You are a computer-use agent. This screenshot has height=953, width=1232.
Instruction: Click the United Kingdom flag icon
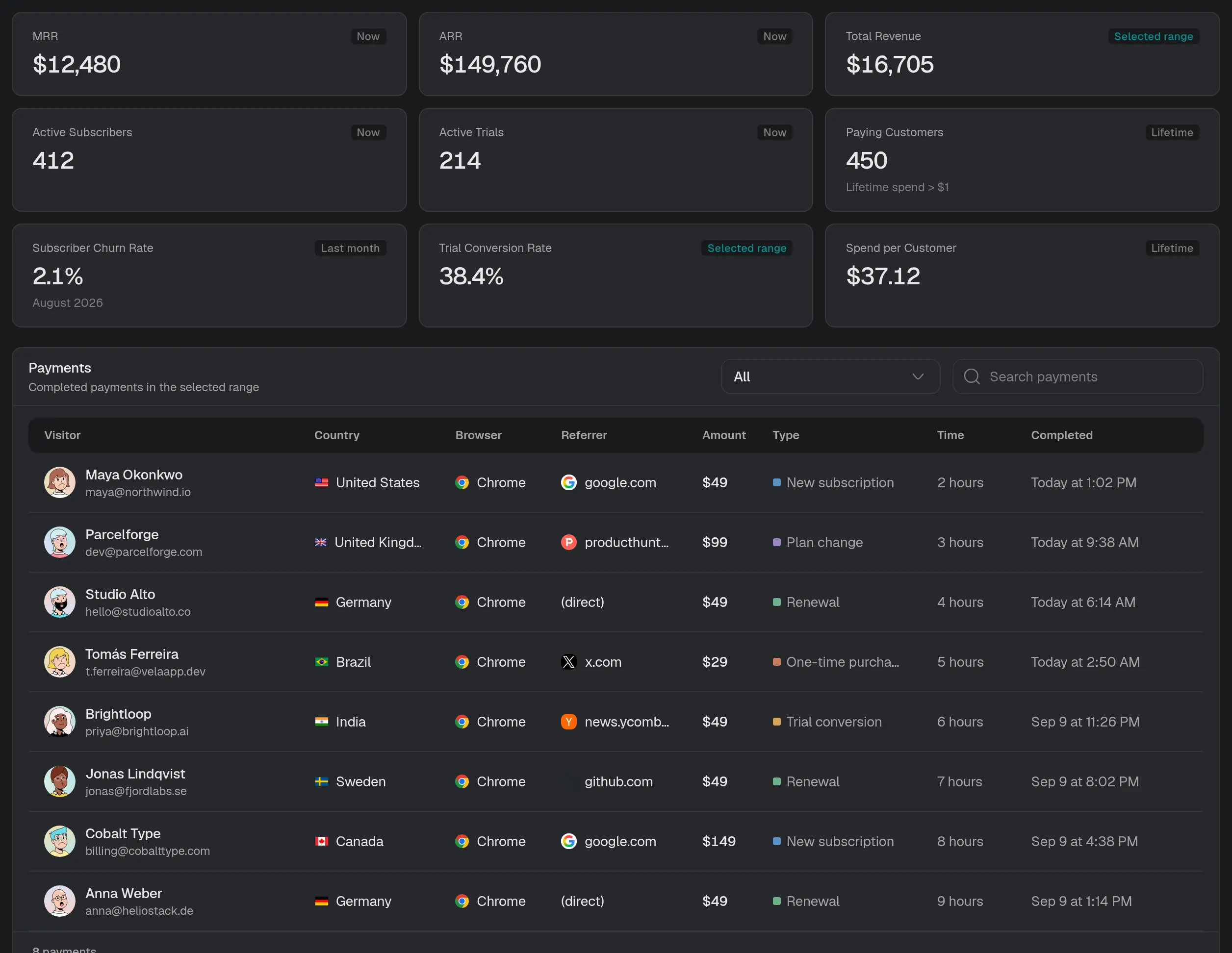tap(320, 543)
